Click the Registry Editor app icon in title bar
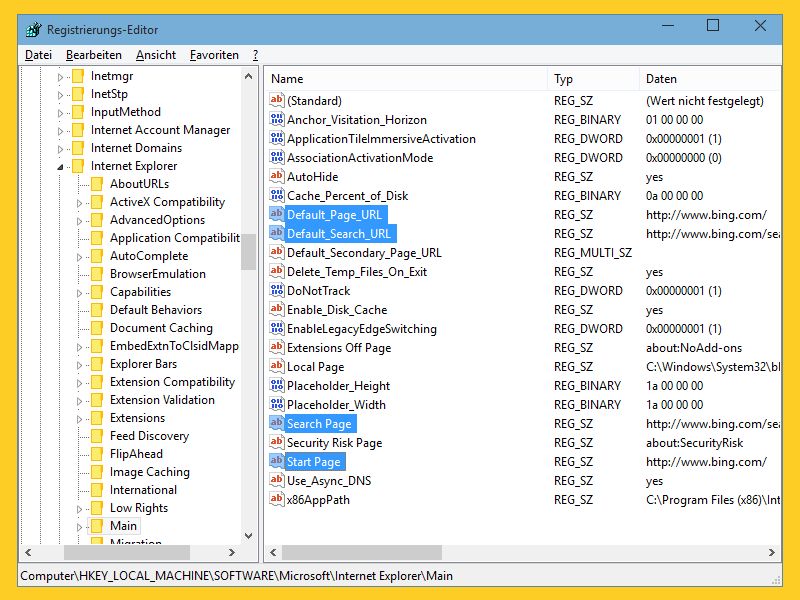 [x=34, y=30]
